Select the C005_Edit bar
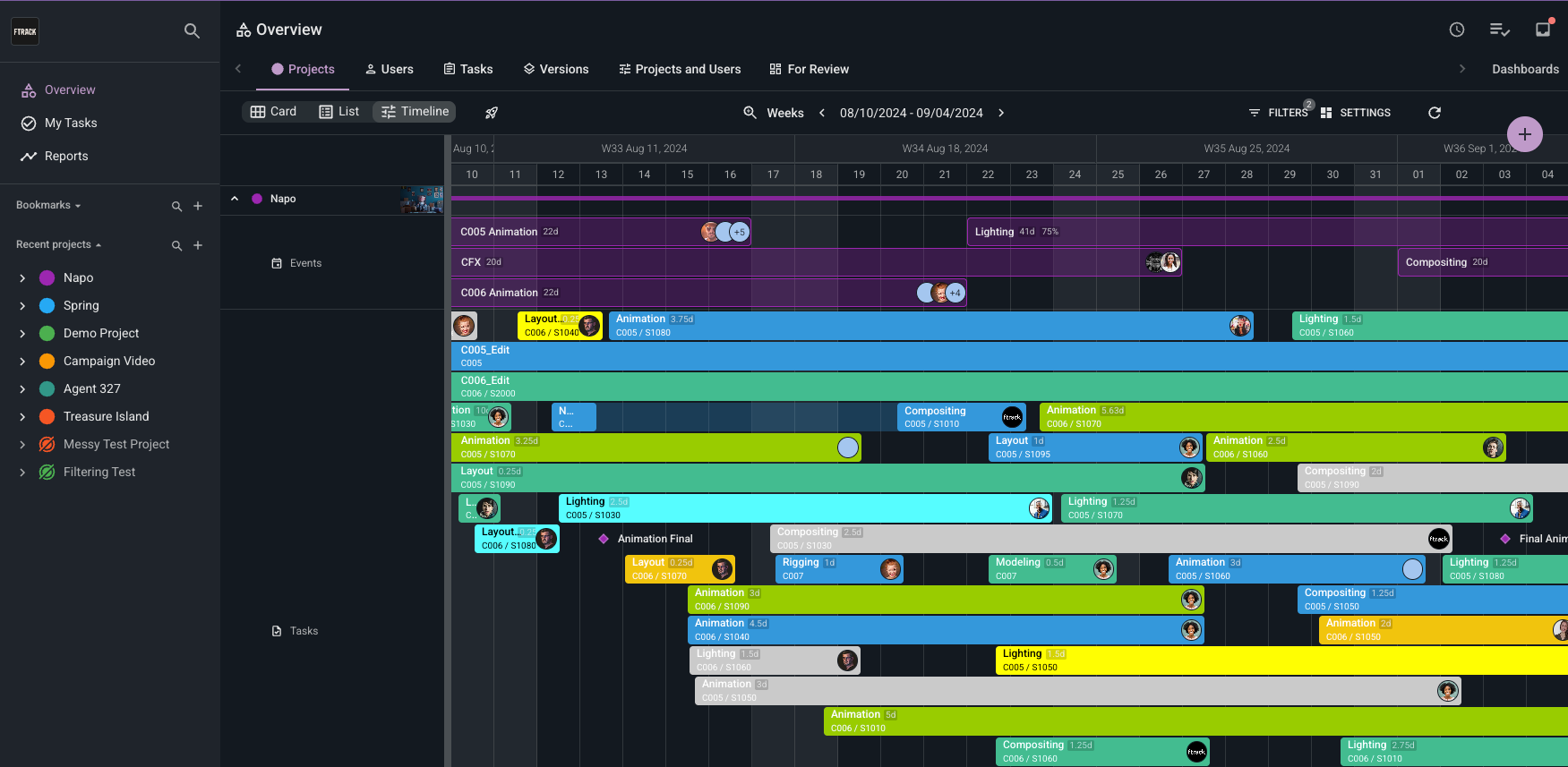The width and height of the screenshot is (1568, 767). 1009,356
